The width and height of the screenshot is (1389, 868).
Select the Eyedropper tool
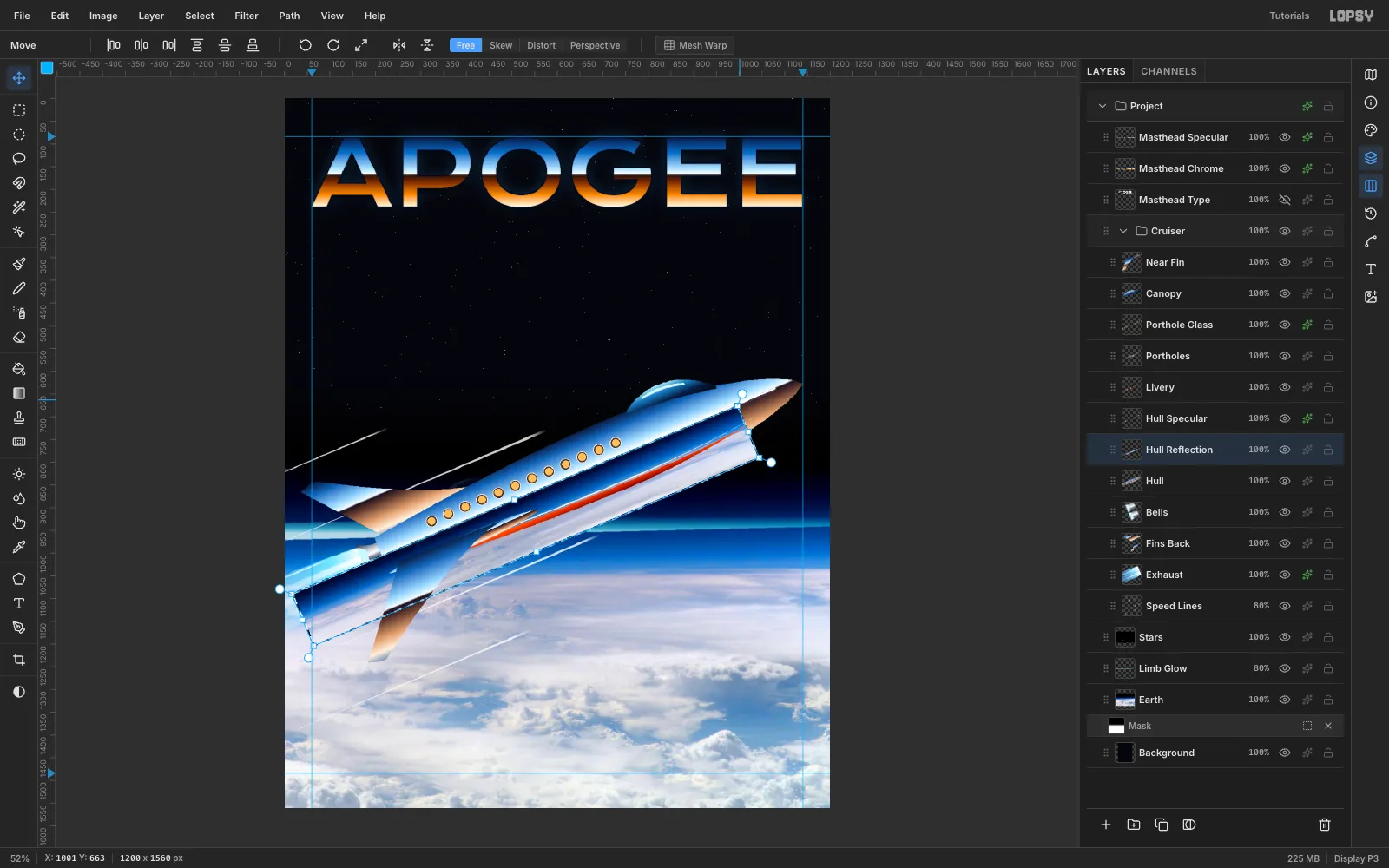[x=19, y=547]
